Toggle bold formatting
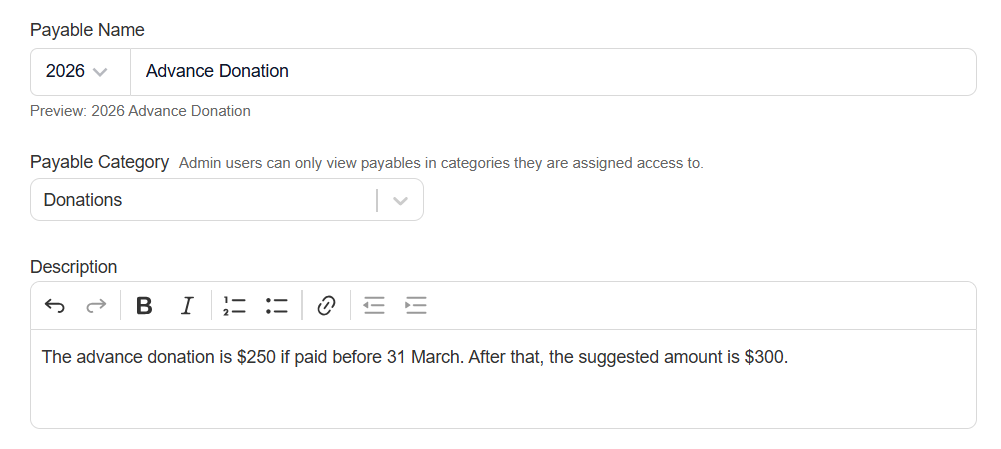The height and width of the screenshot is (449, 1001). pos(144,306)
